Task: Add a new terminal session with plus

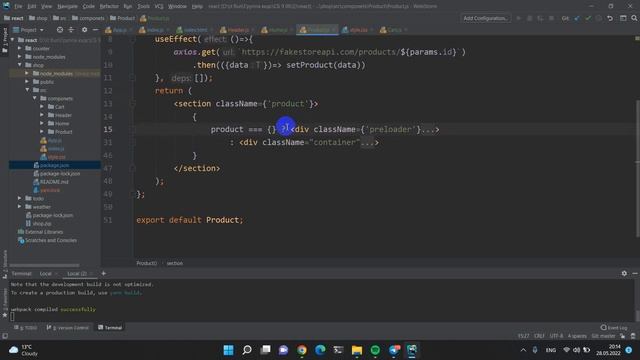Action: pyautogui.click(x=104, y=273)
